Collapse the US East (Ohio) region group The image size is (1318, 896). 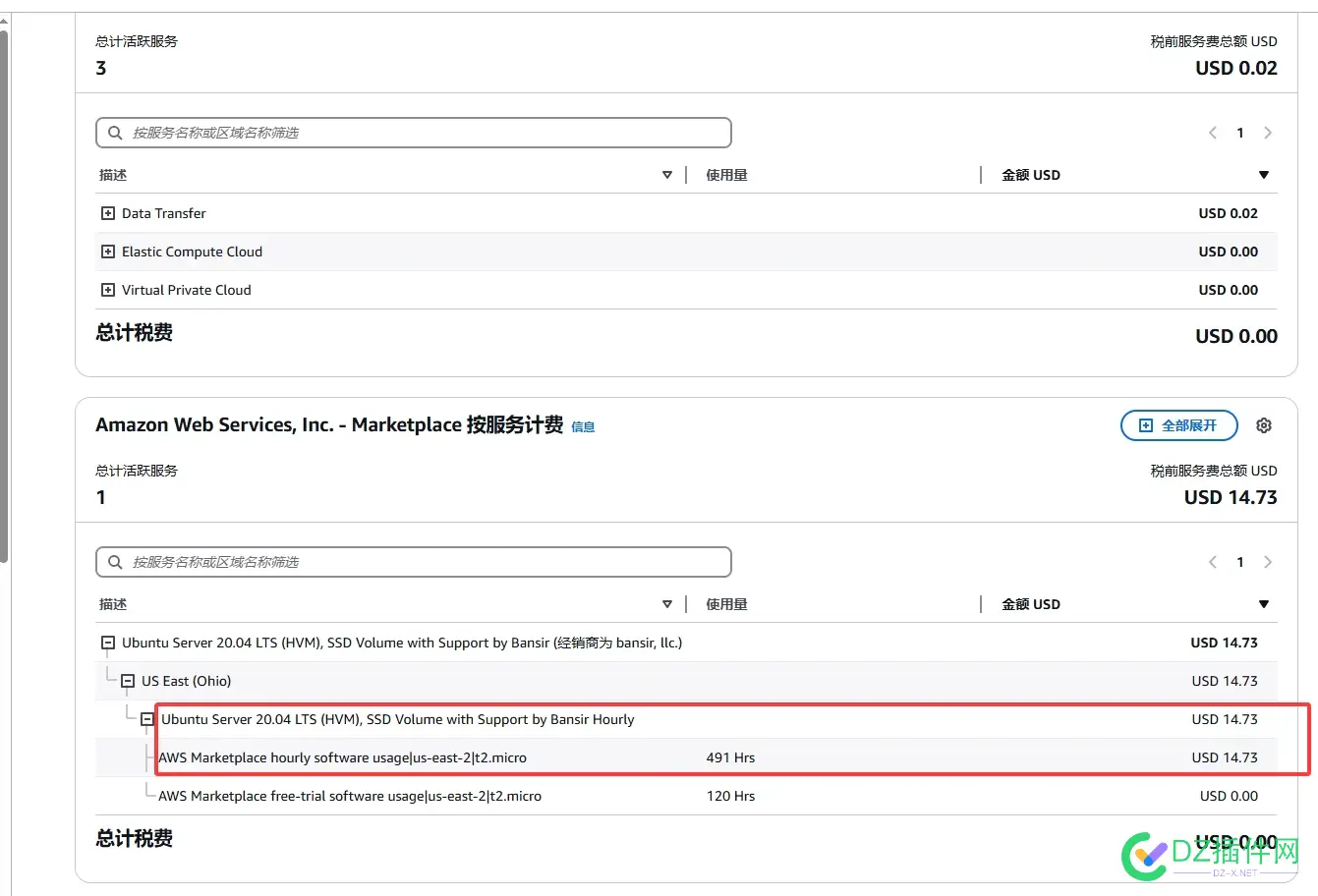[x=128, y=681]
